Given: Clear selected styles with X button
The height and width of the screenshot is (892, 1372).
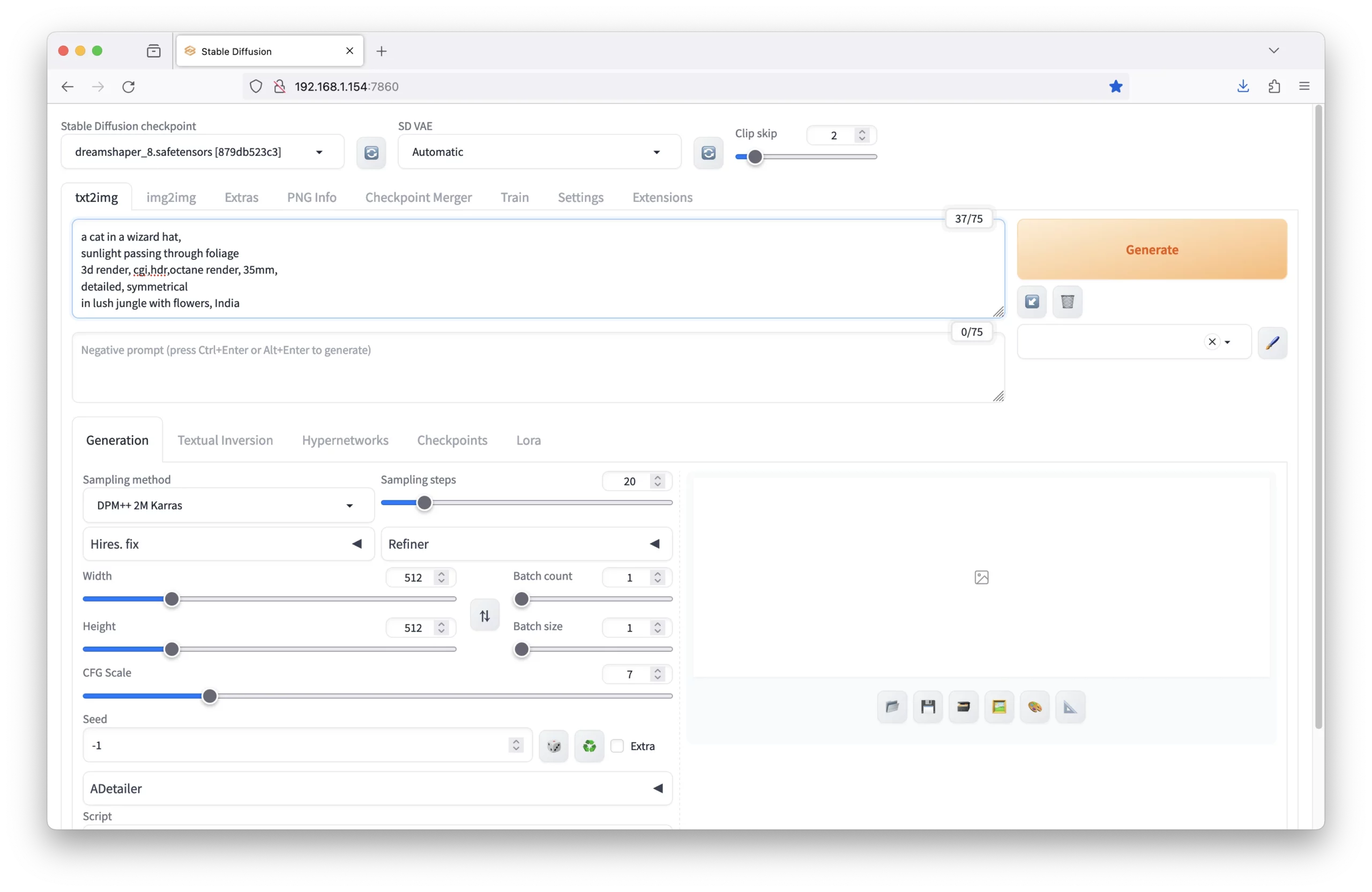Looking at the screenshot, I should tap(1212, 342).
